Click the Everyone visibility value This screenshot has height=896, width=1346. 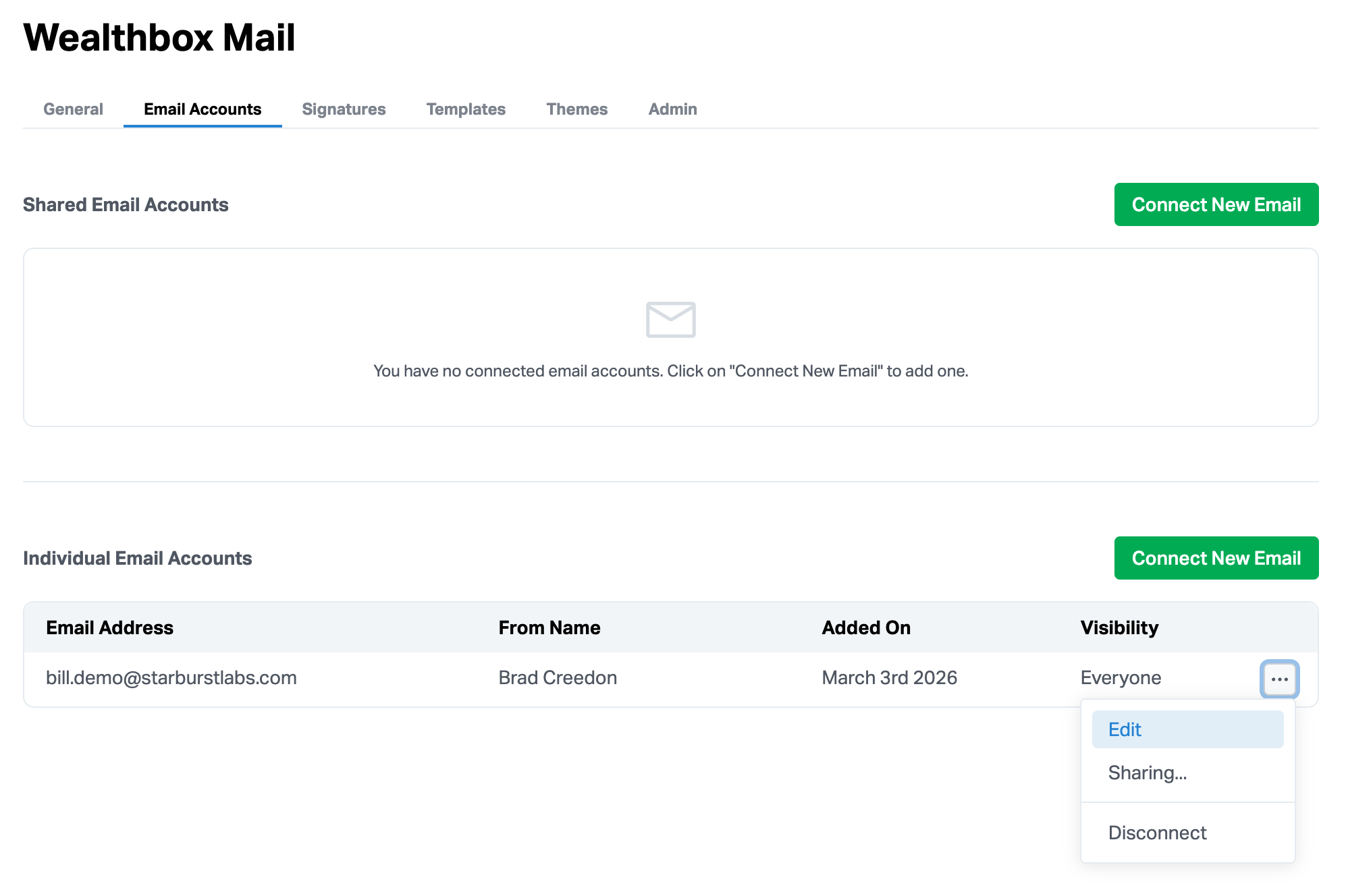coord(1121,677)
